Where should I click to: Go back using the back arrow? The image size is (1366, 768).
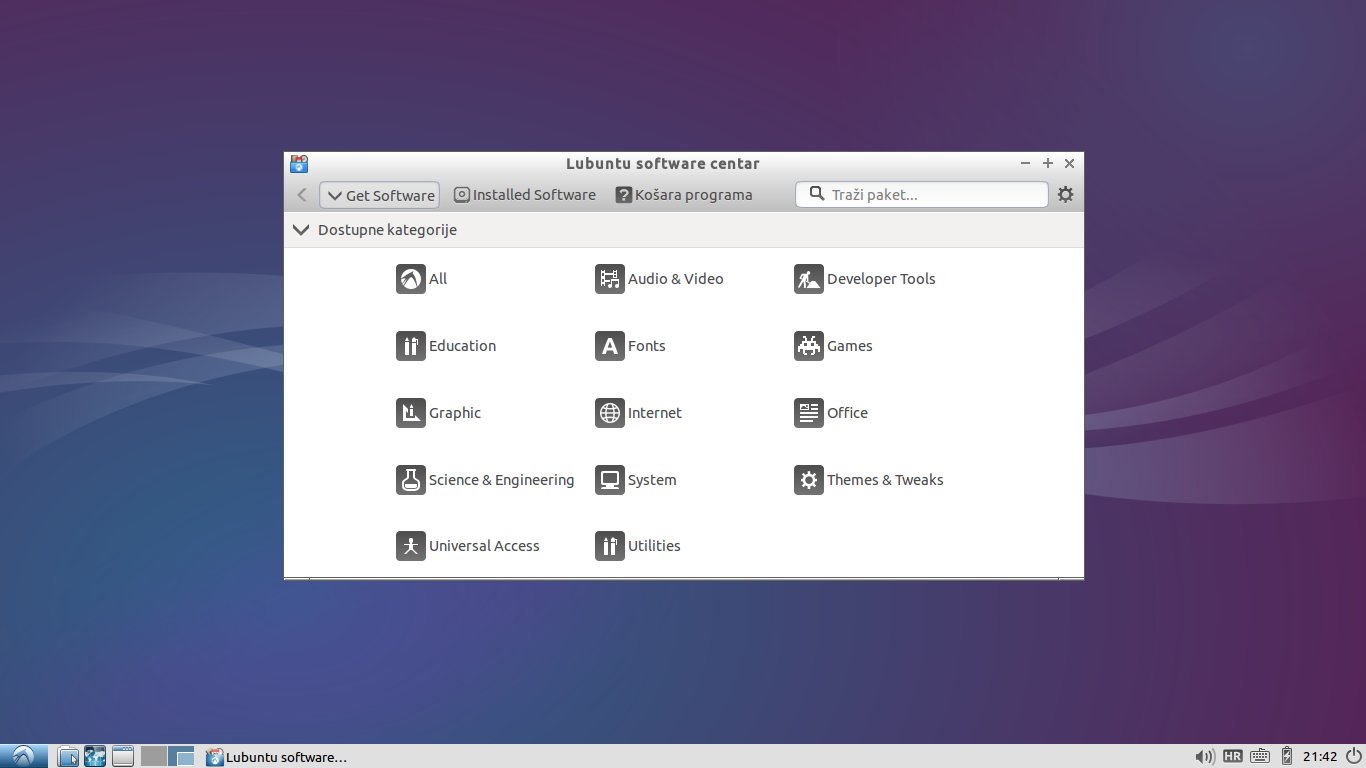302,195
